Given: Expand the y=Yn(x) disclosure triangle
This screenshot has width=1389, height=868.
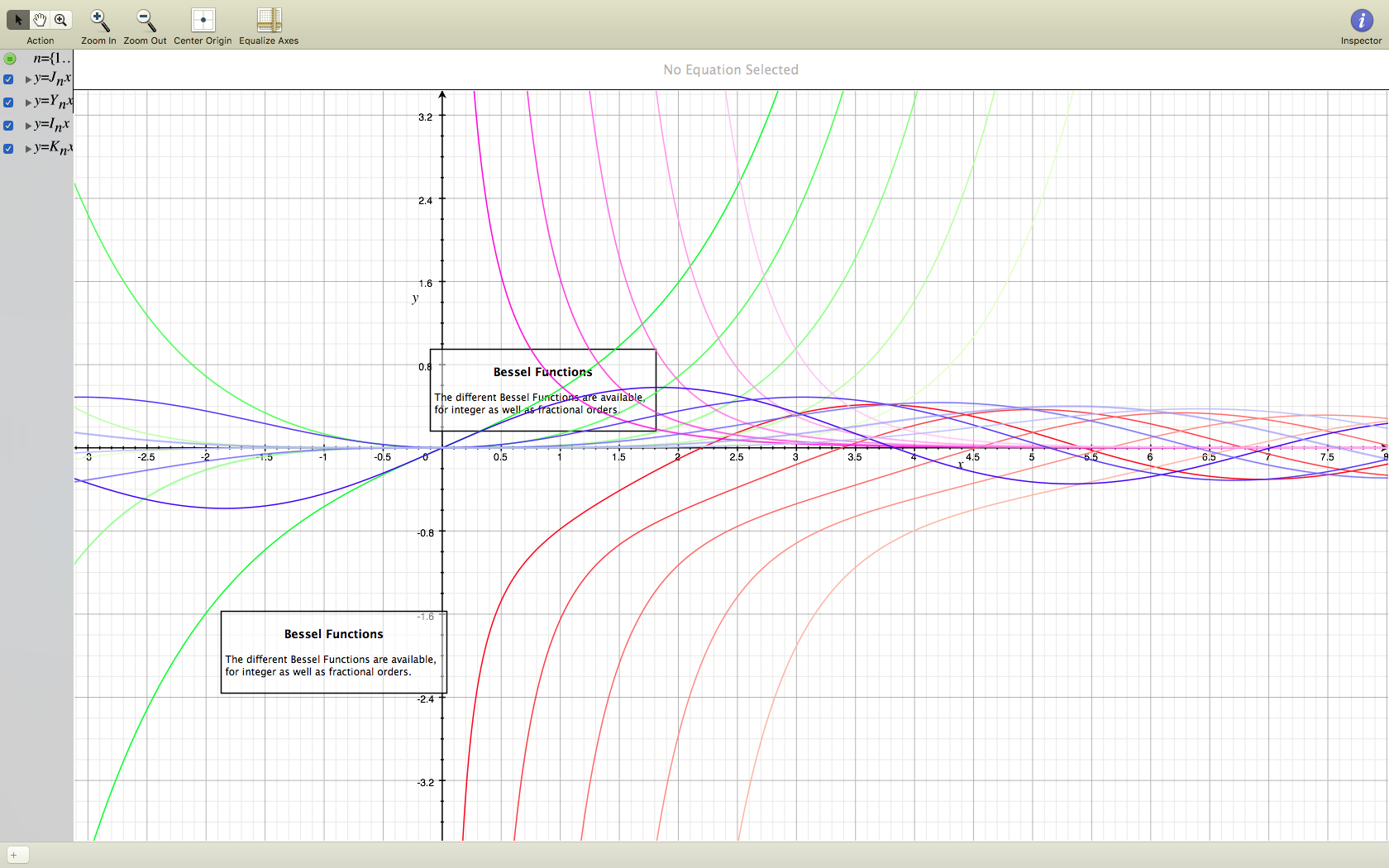Looking at the screenshot, I should coord(28,103).
